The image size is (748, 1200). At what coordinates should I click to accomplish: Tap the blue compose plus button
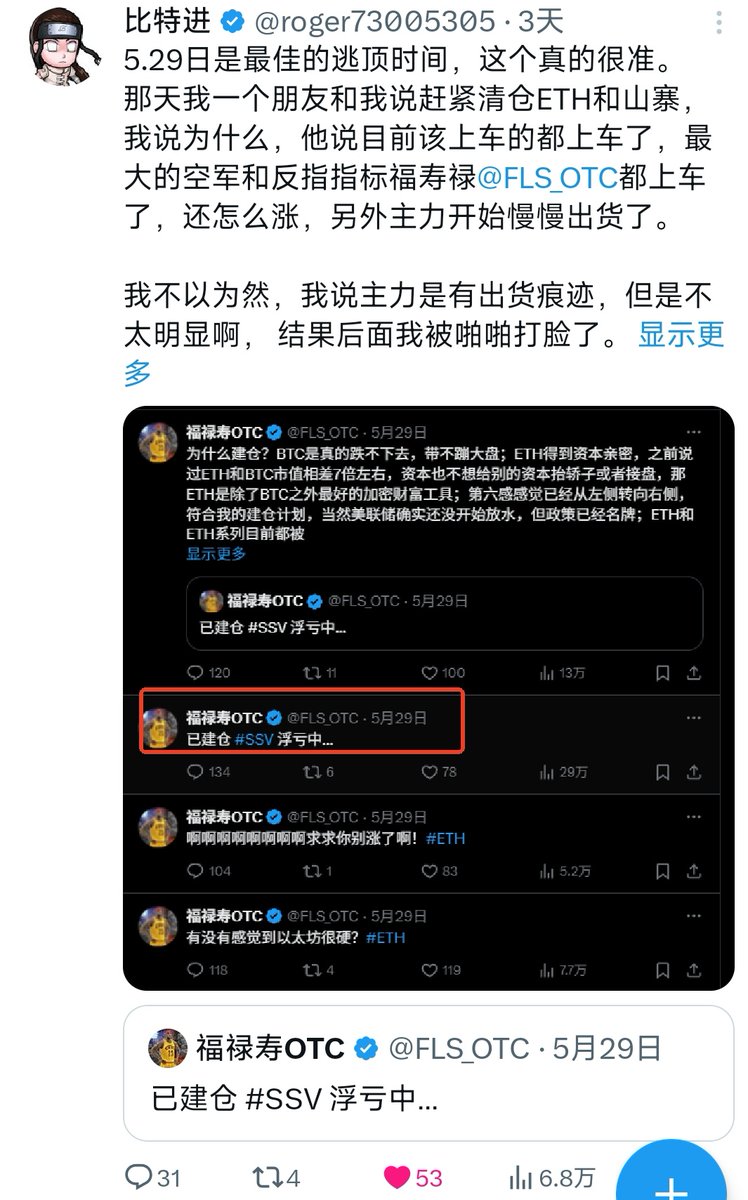coord(671,1180)
